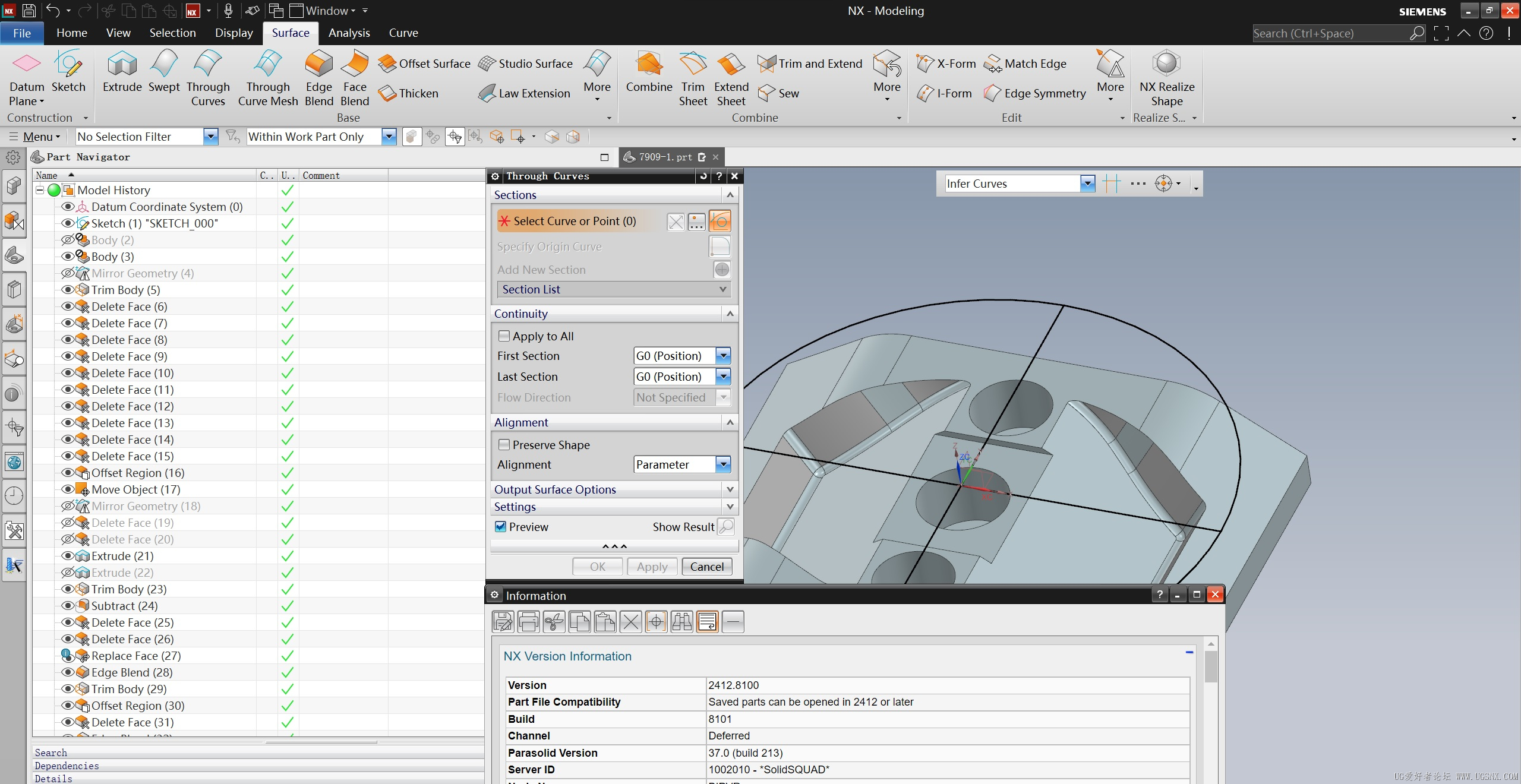Open the Menu dropdown button
This screenshot has height=784, width=1521.
[35, 137]
